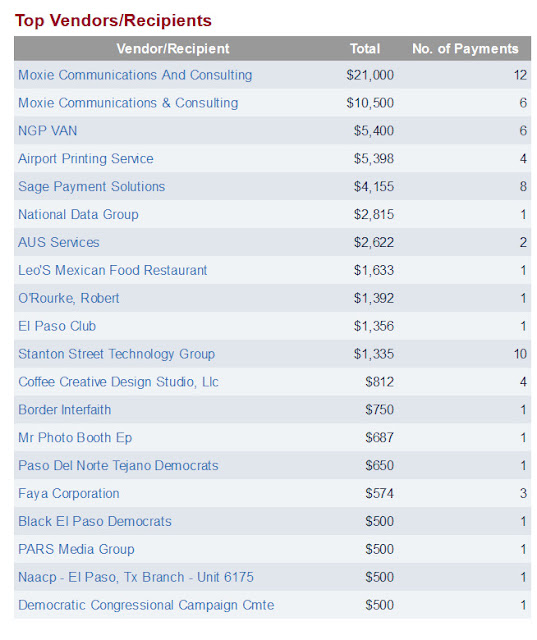Open Moxie Communications & Consulting link
The height and width of the screenshot is (640, 537).
[x=128, y=103]
